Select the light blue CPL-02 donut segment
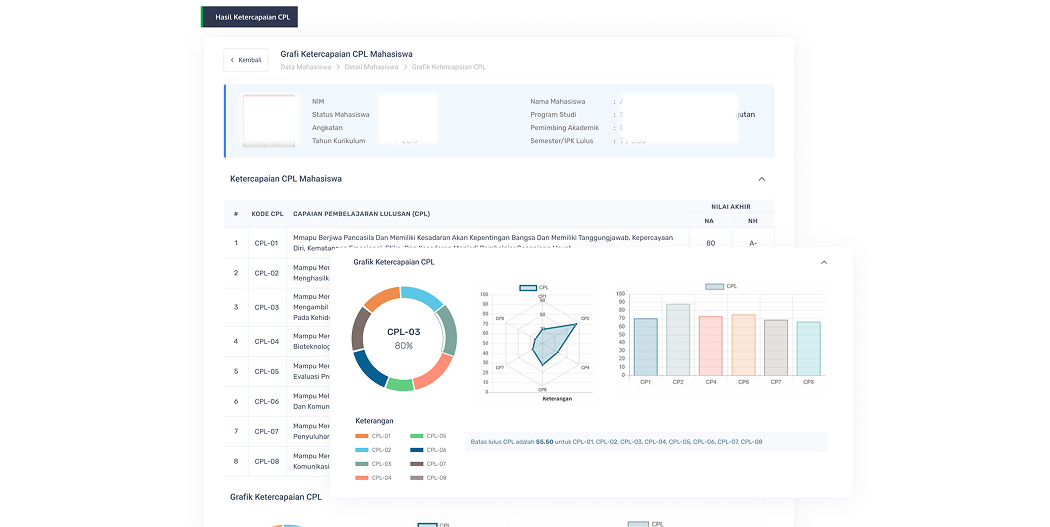1050x527 pixels. (423, 297)
